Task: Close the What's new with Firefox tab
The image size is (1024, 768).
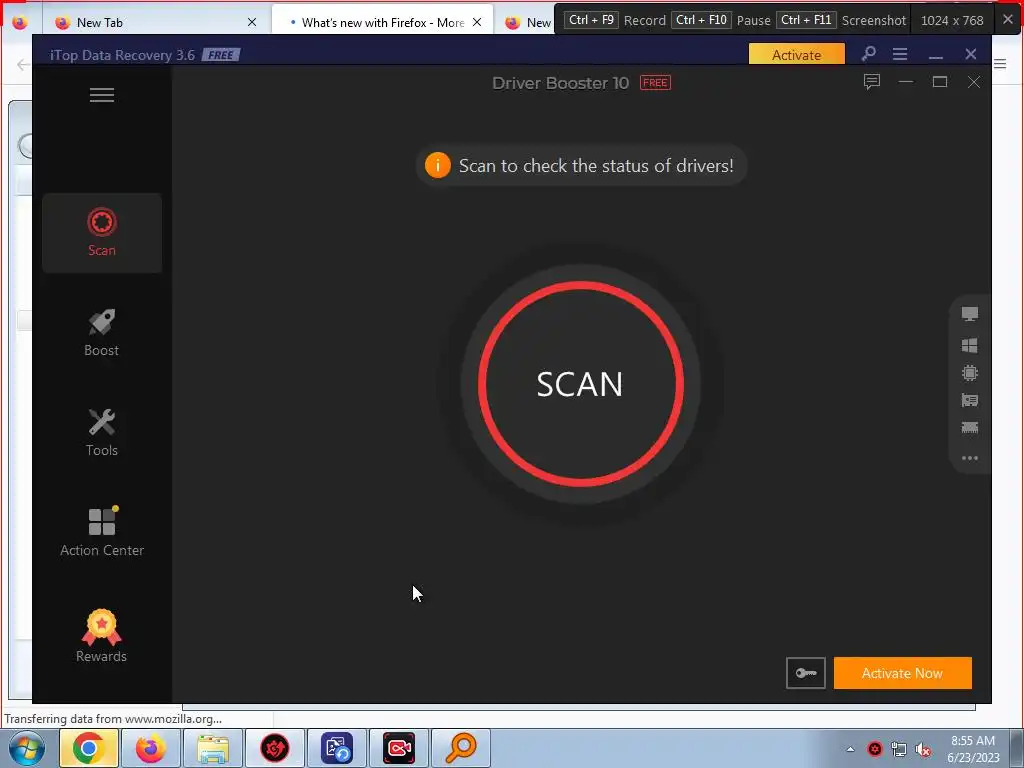Action: [x=477, y=22]
